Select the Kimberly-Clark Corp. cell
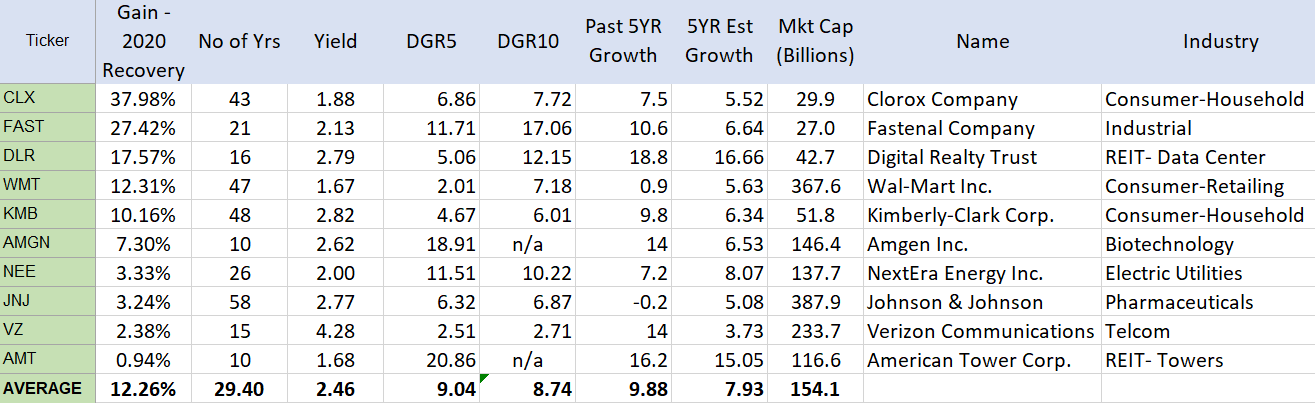This screenshot has height=405, width=1315. pos(982,215)
